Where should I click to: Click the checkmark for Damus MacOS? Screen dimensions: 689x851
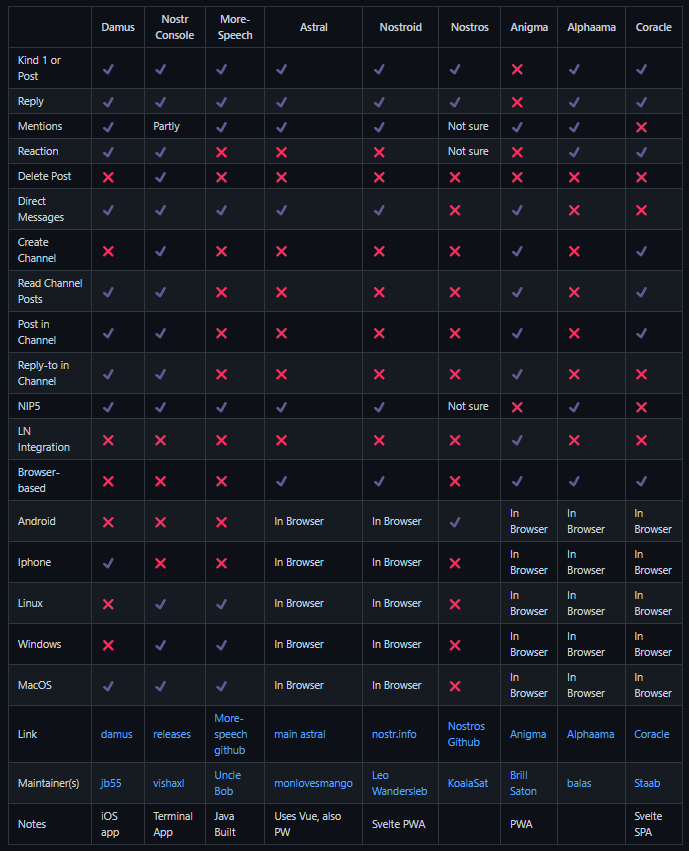click(x=109, y=686)
